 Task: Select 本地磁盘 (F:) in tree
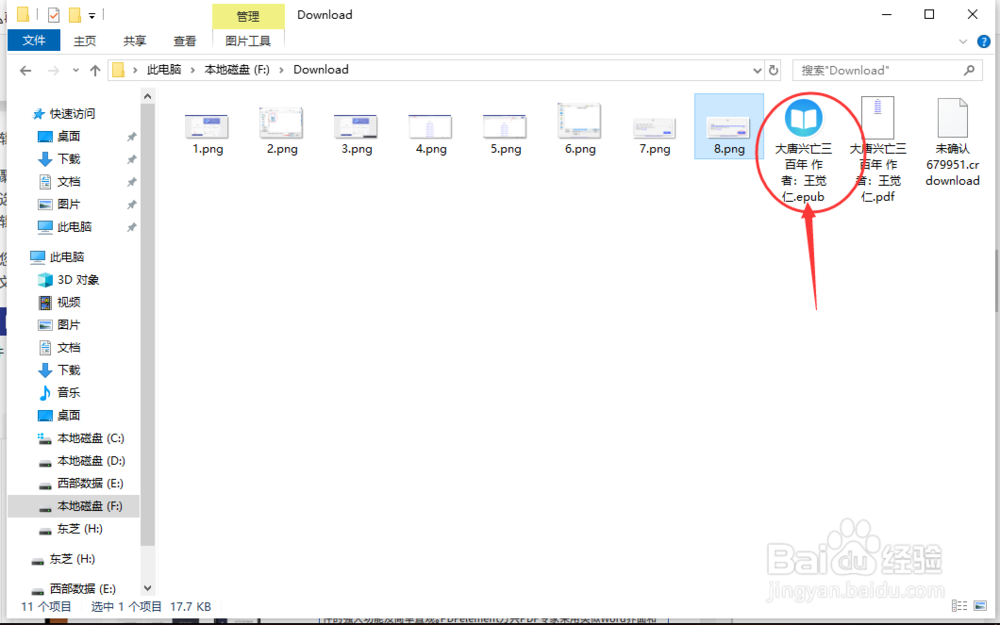click(x=74, y=506)
